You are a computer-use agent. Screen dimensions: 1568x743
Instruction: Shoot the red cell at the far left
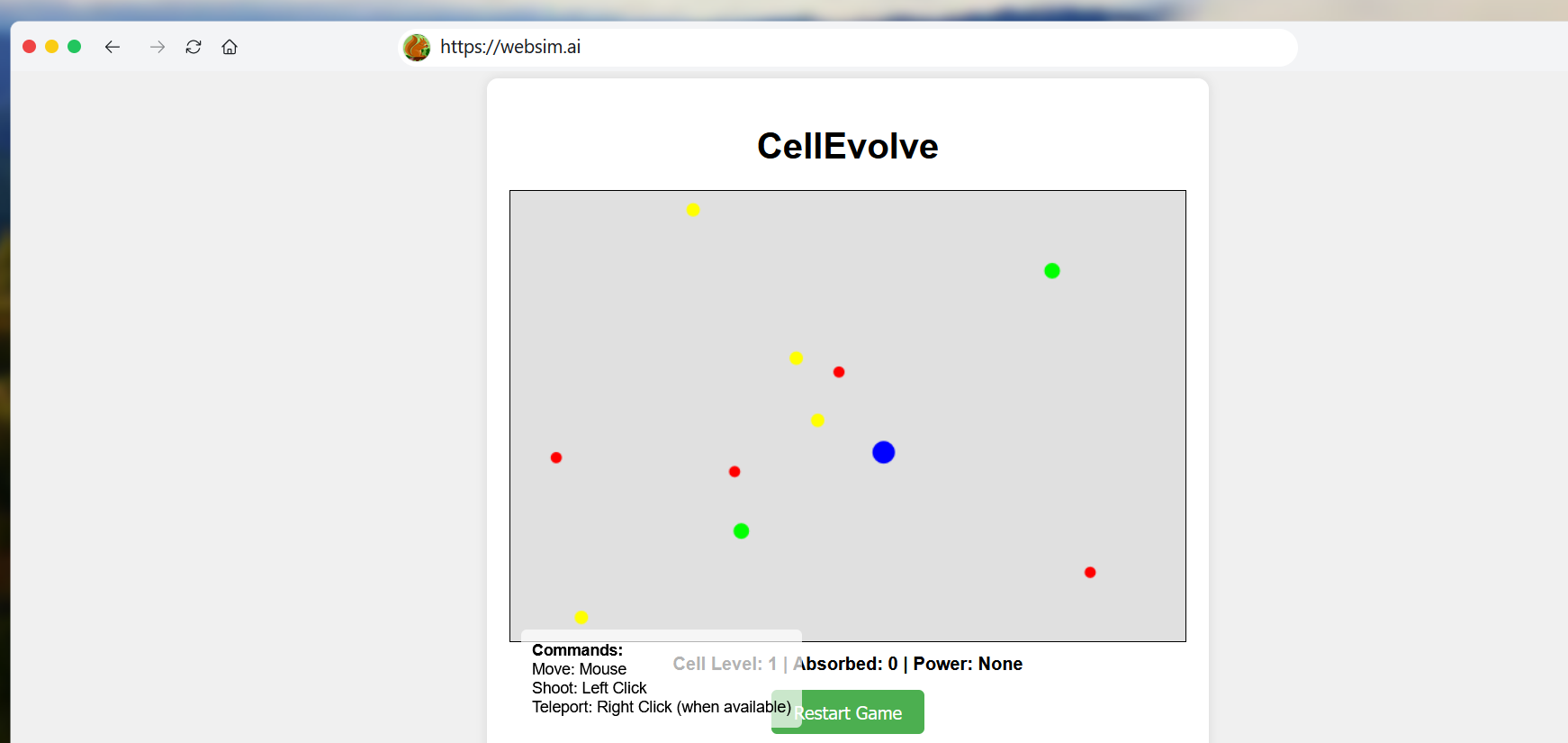(556, 458)
